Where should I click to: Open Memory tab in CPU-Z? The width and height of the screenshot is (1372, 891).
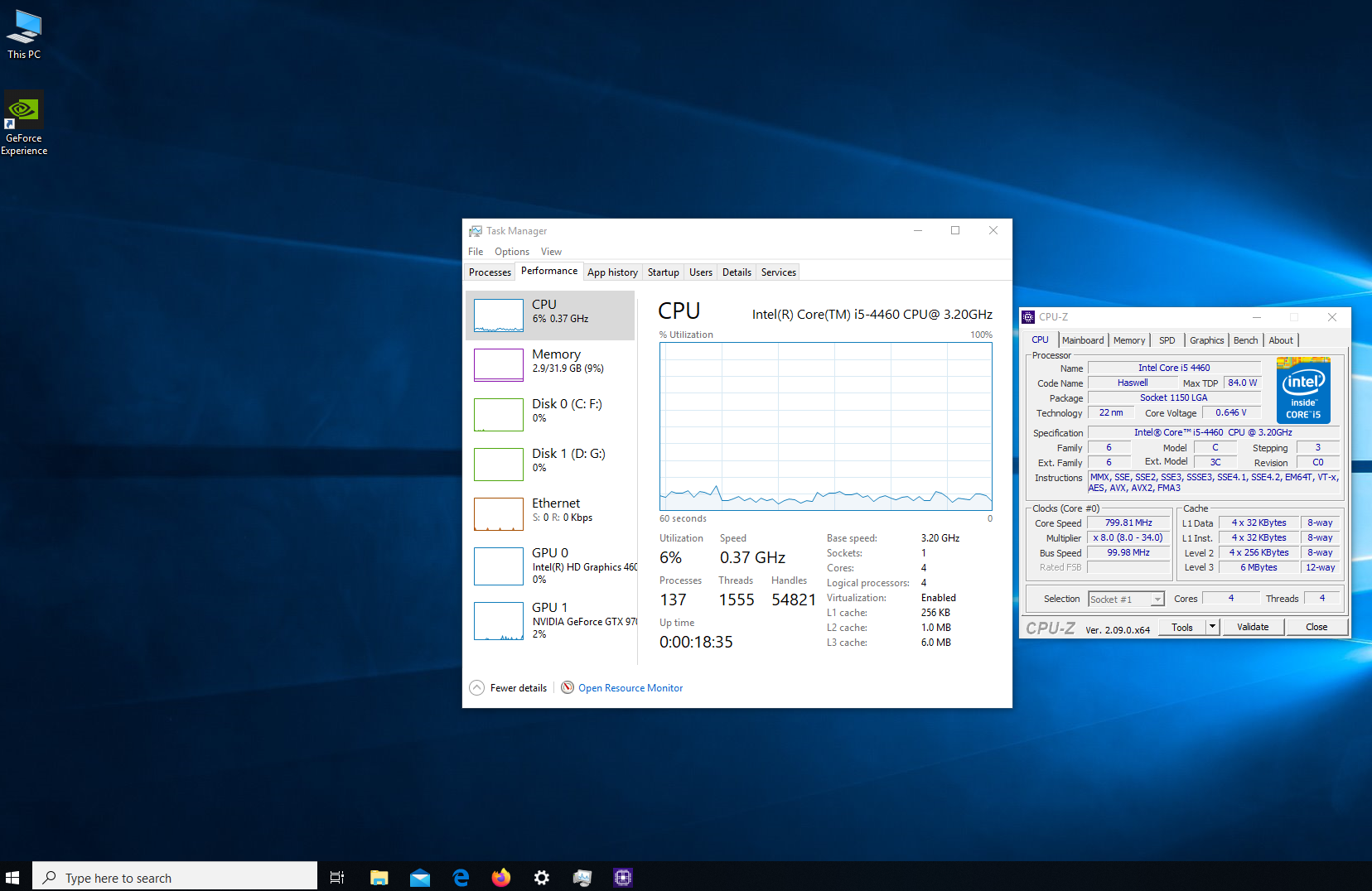click(1129, 340)
